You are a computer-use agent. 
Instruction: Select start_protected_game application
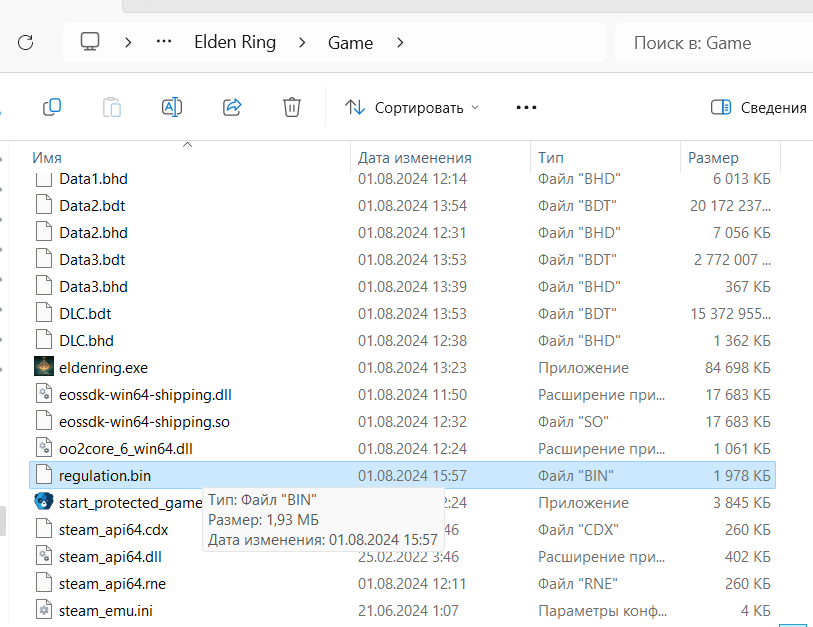click(x=130, y=503)
